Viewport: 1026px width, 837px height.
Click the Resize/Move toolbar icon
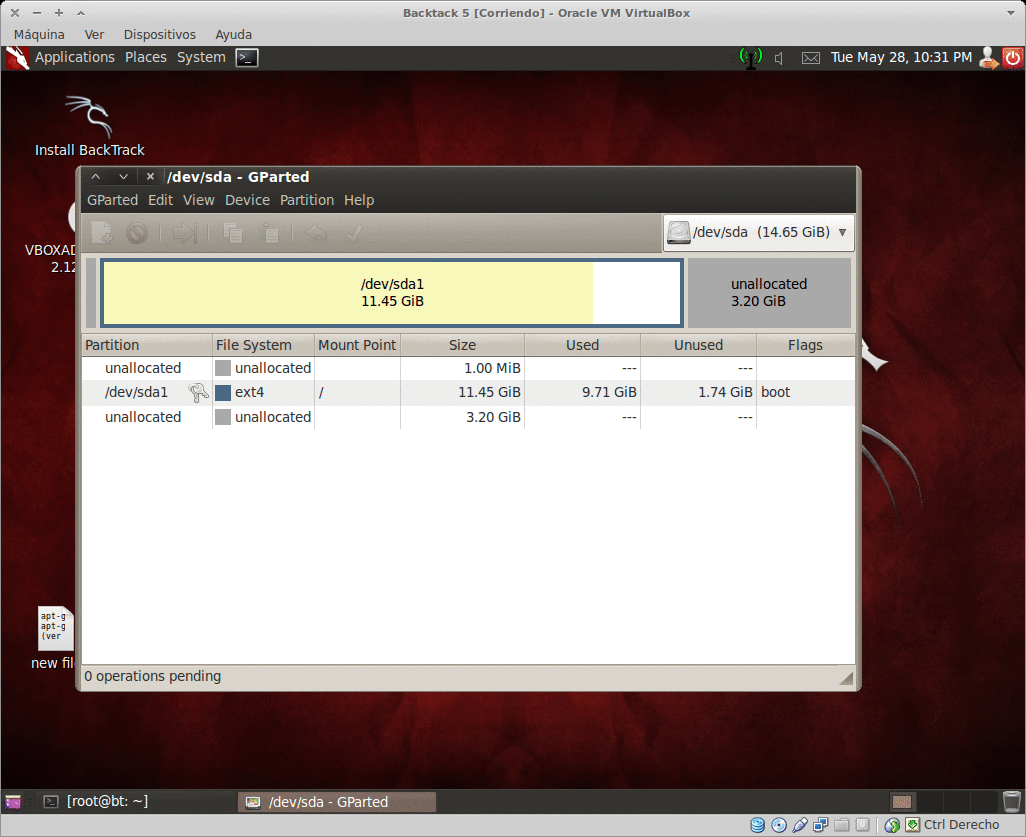[184, 233]
